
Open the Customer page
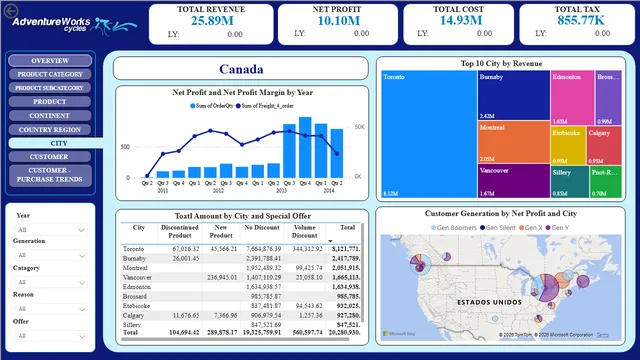click(50, 157)
